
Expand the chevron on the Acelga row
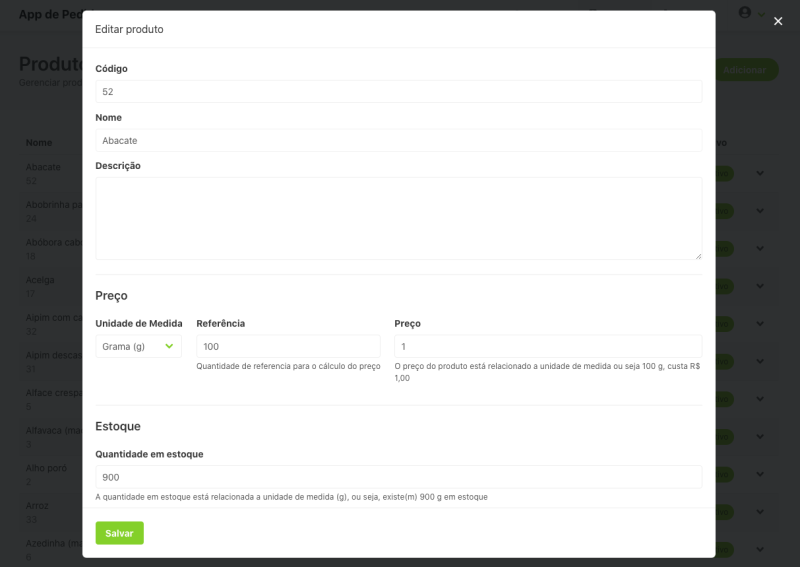click(760, 287)
